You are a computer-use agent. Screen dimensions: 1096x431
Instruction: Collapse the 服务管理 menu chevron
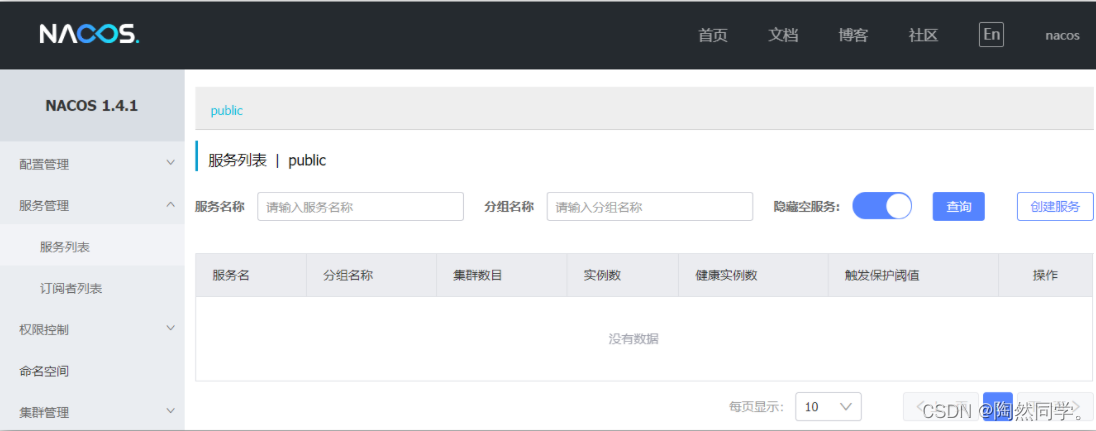pyautogui.click(x=170, y=205)
